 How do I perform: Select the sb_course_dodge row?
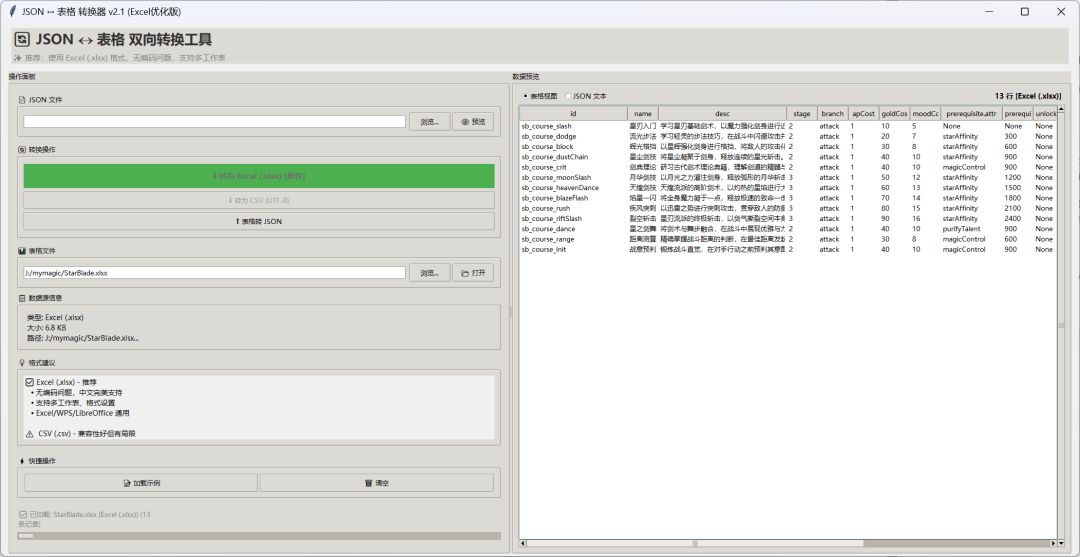[x=788, y=136]
